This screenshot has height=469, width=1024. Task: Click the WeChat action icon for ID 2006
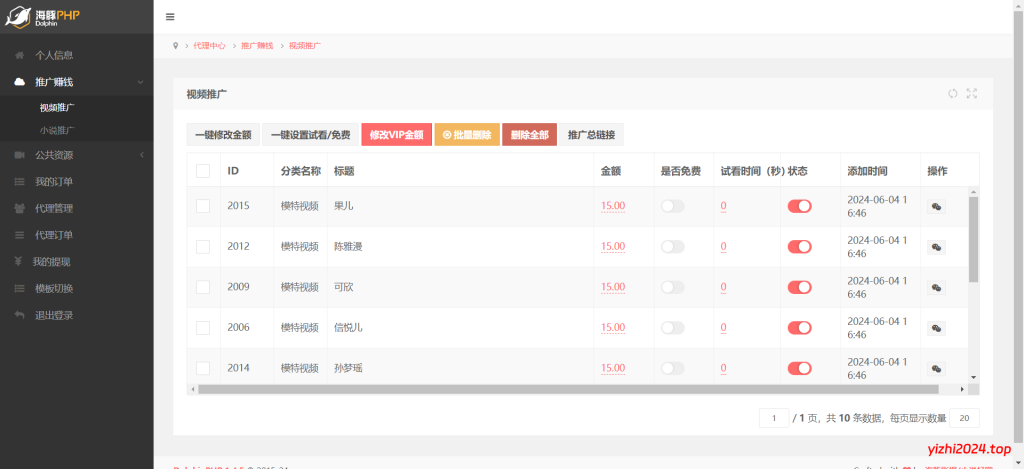[936, 327]
